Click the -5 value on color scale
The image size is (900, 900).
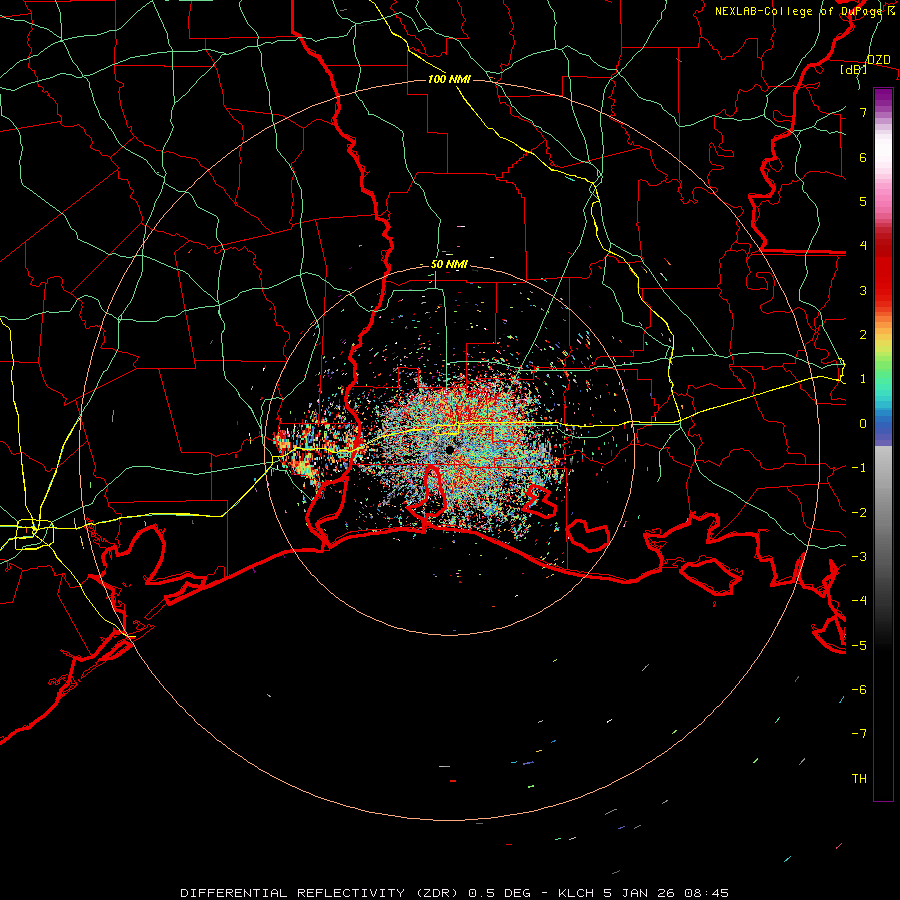coord(859,646)
